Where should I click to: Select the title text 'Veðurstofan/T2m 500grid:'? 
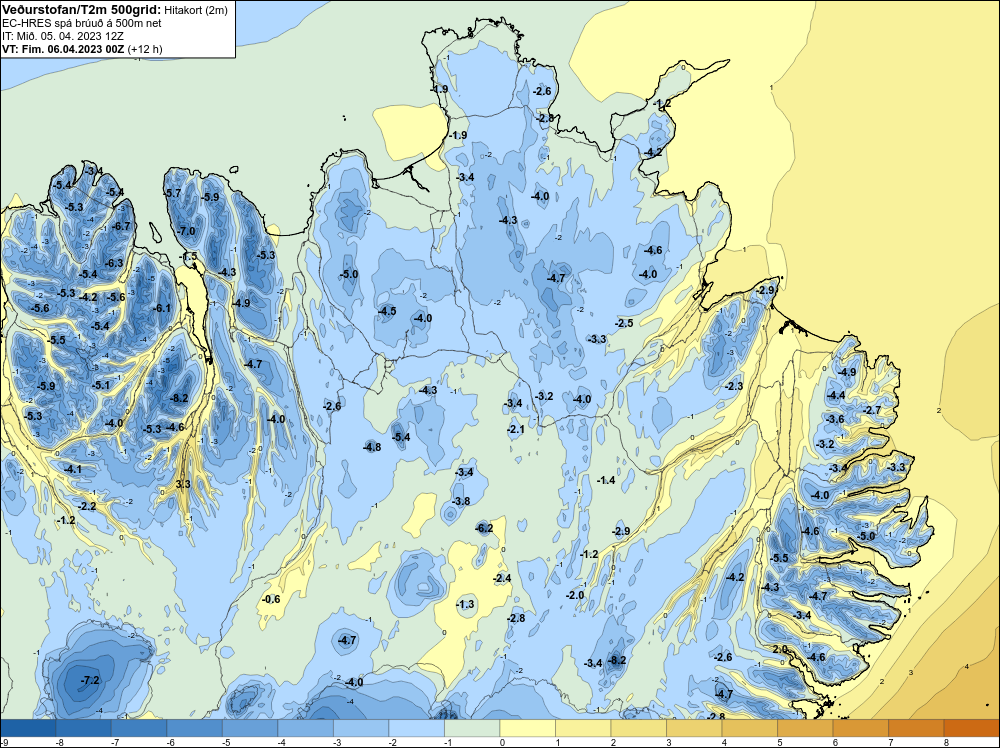pyautogui.click(x=82, y=10)
